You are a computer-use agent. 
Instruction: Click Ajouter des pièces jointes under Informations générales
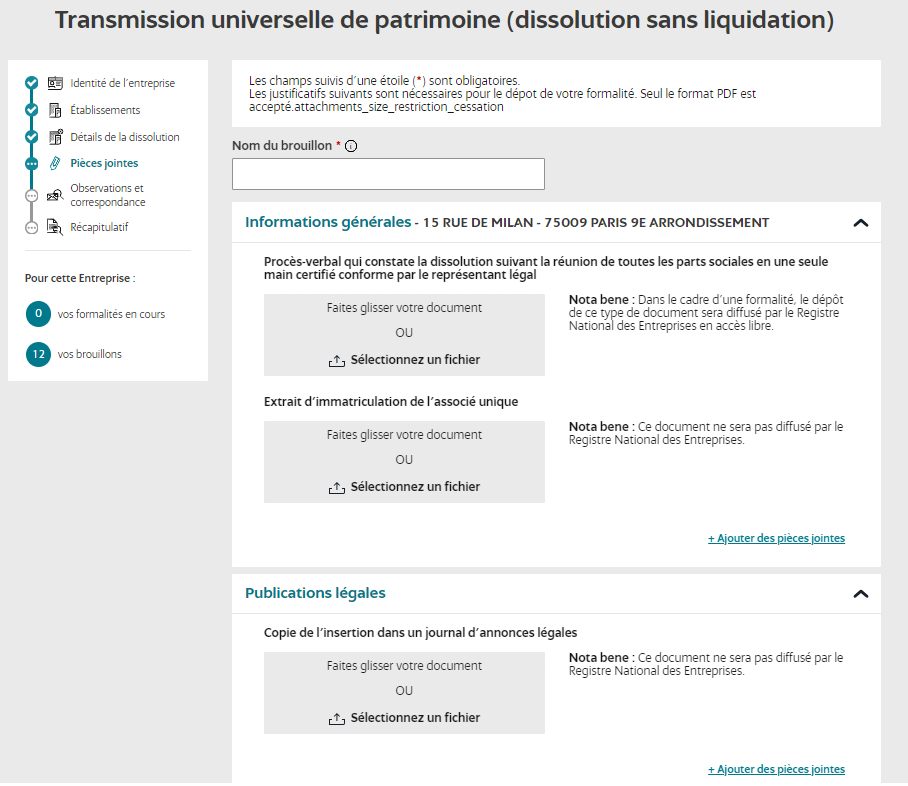[x=776, y=538]
